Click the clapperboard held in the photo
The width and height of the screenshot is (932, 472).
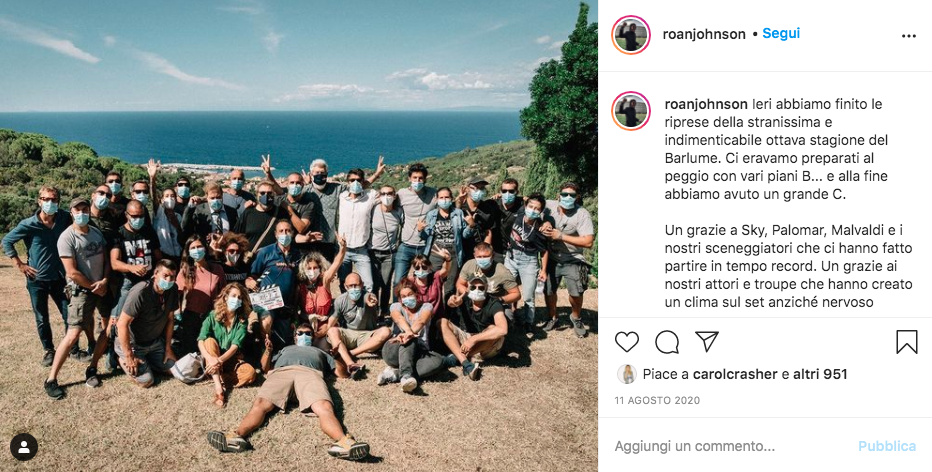pyautogui.click(x=266, y=297)
